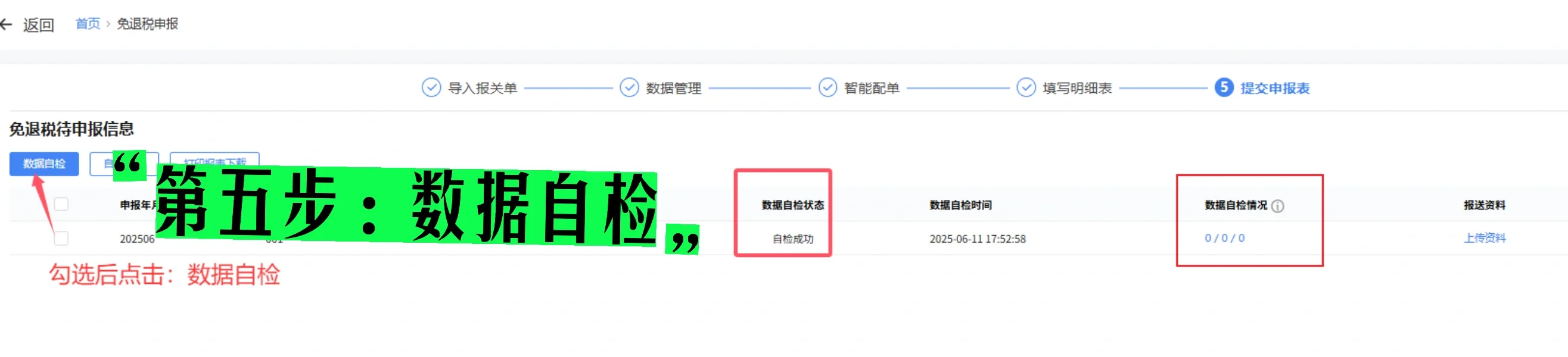
Task: Click the 数据自检时间 column header
Action: (960, 205)
